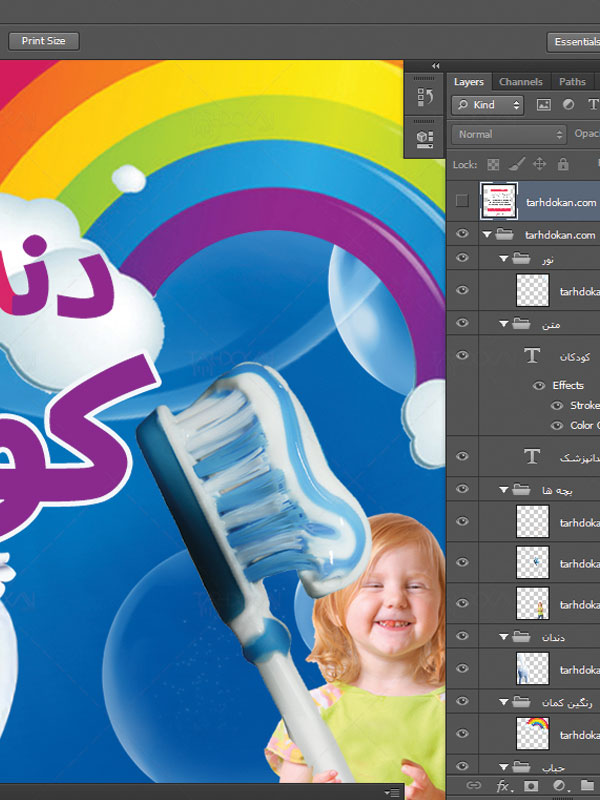Lock transparent pixels icon
The height and width of the screenshot is (800, 600).
click(x=493, y=164)
